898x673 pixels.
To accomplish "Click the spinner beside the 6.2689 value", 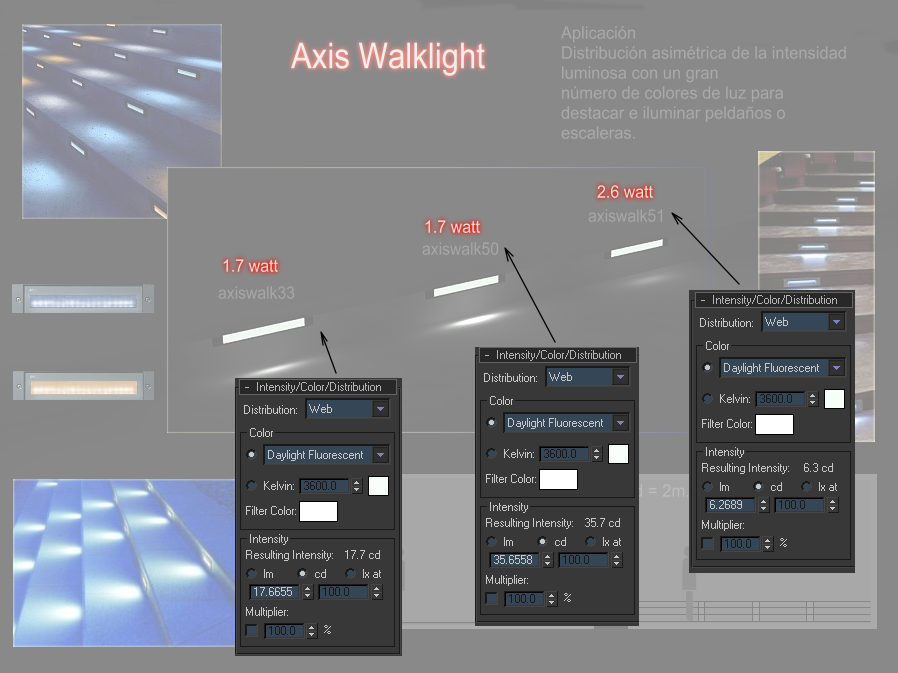I will point(763,505).
